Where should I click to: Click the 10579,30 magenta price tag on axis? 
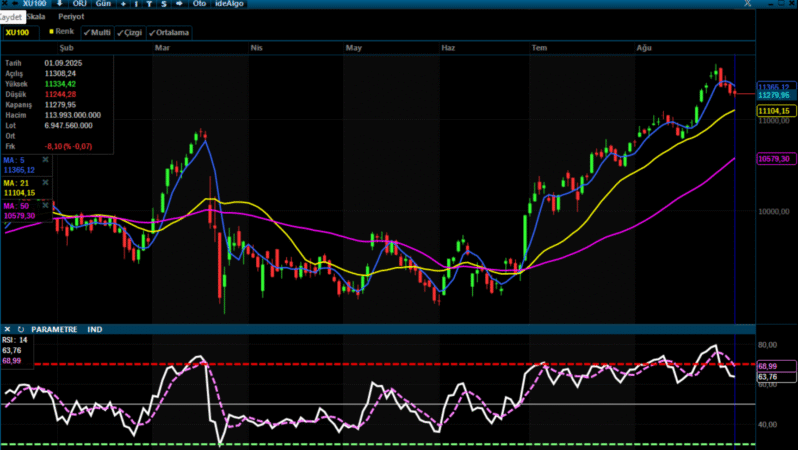[776, 159]
